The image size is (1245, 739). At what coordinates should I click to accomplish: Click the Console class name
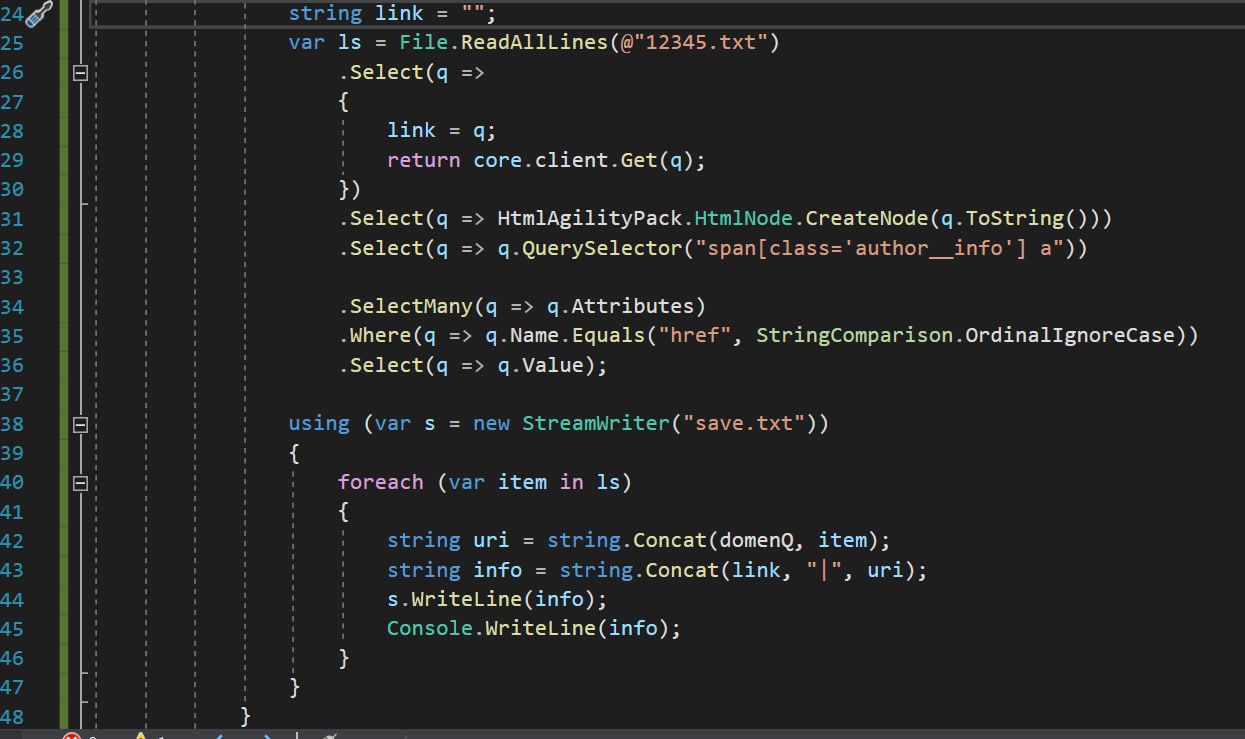click(430, 628)
